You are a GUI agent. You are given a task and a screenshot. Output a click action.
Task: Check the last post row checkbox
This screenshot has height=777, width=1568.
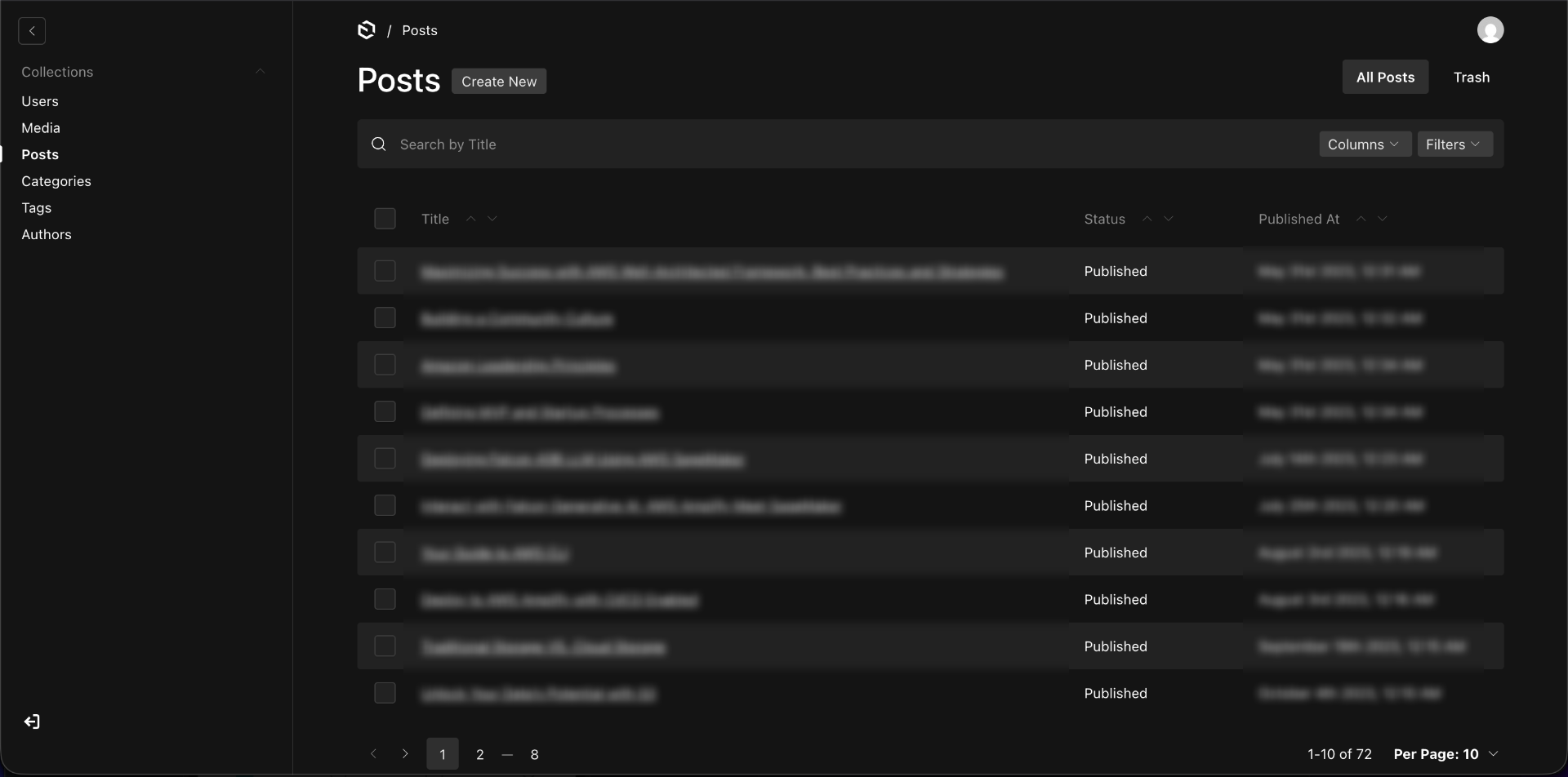[x=385, y=693]
